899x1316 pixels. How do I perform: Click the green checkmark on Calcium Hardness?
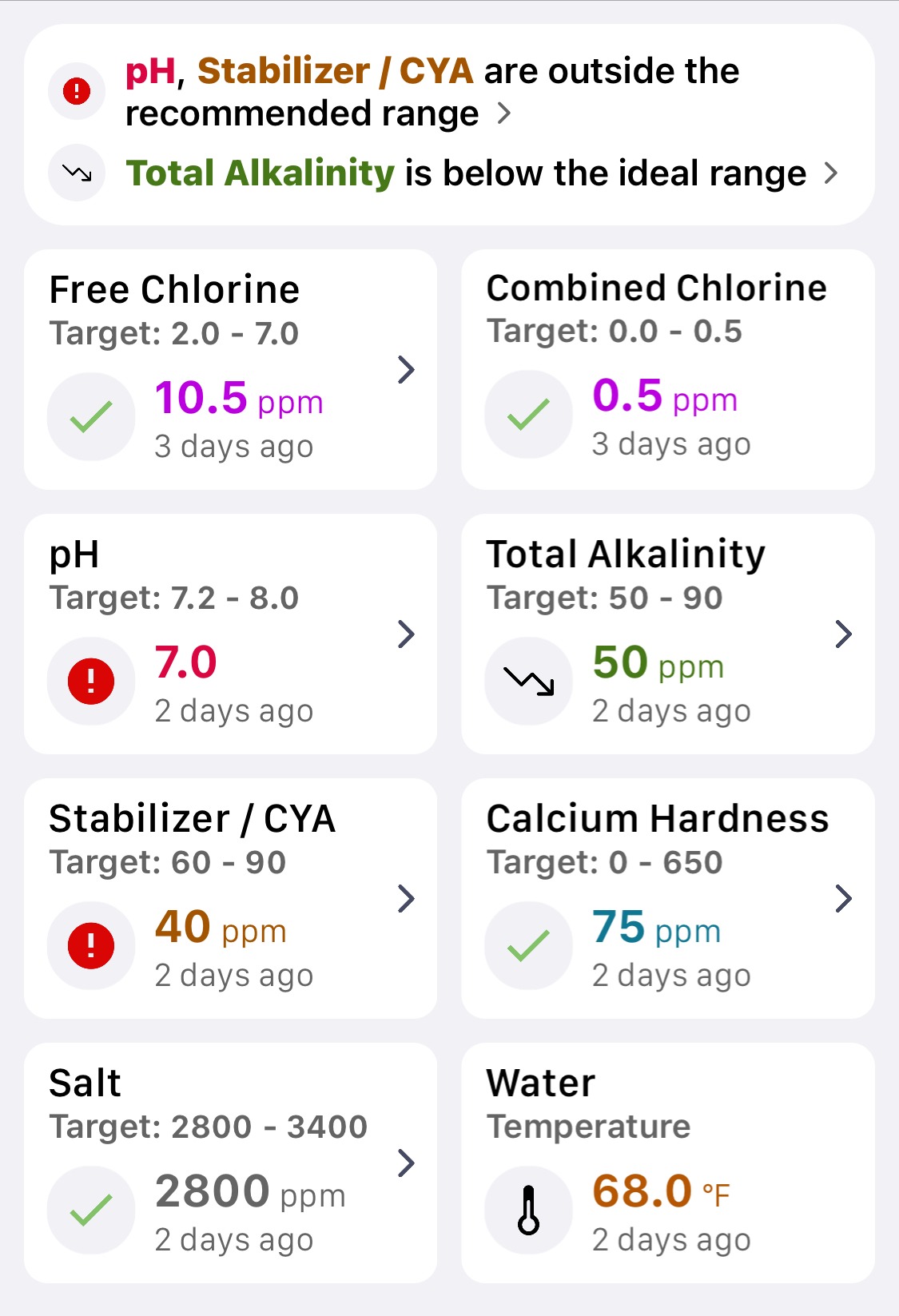pyautogui.click(x=528, y=945)
